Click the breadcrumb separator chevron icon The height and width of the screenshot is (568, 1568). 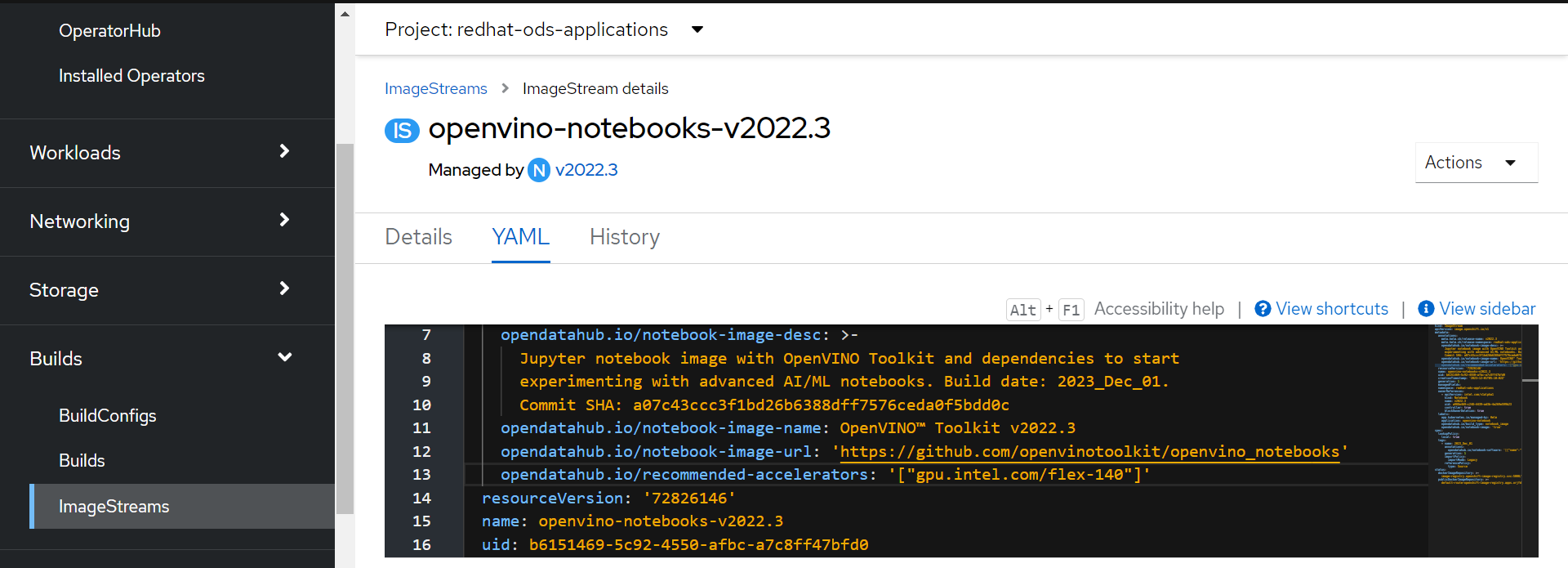pyautogui.click(x=505, y=88)
